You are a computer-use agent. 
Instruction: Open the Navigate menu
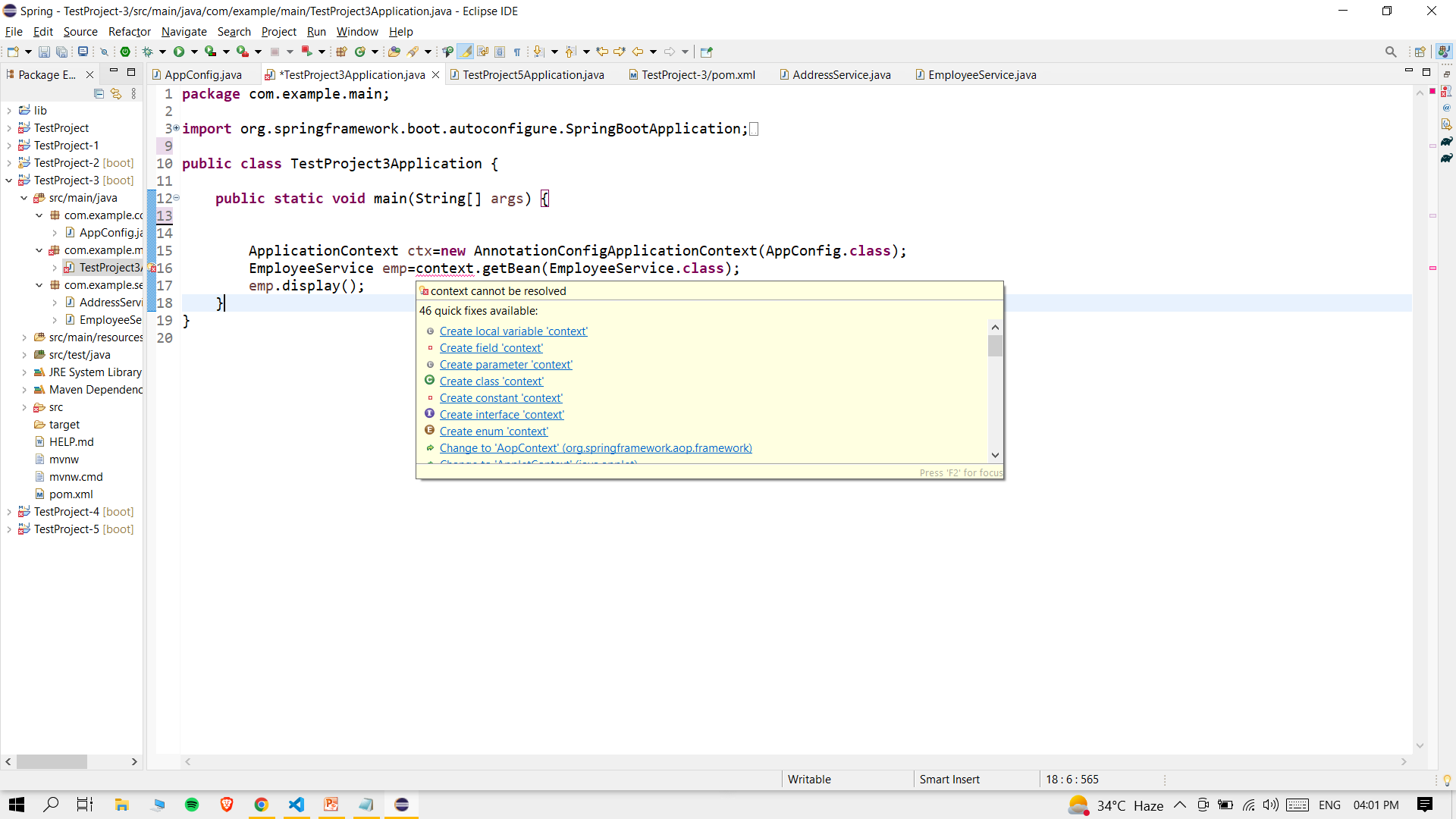(184, 32)
